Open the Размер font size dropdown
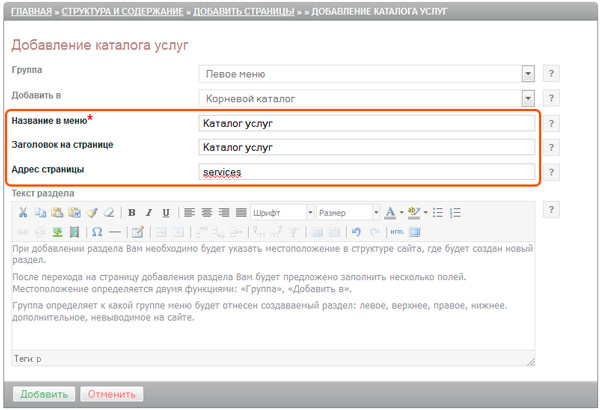This screenshot has height=410, width=600. pyautogui.click(x=345, y=212)
